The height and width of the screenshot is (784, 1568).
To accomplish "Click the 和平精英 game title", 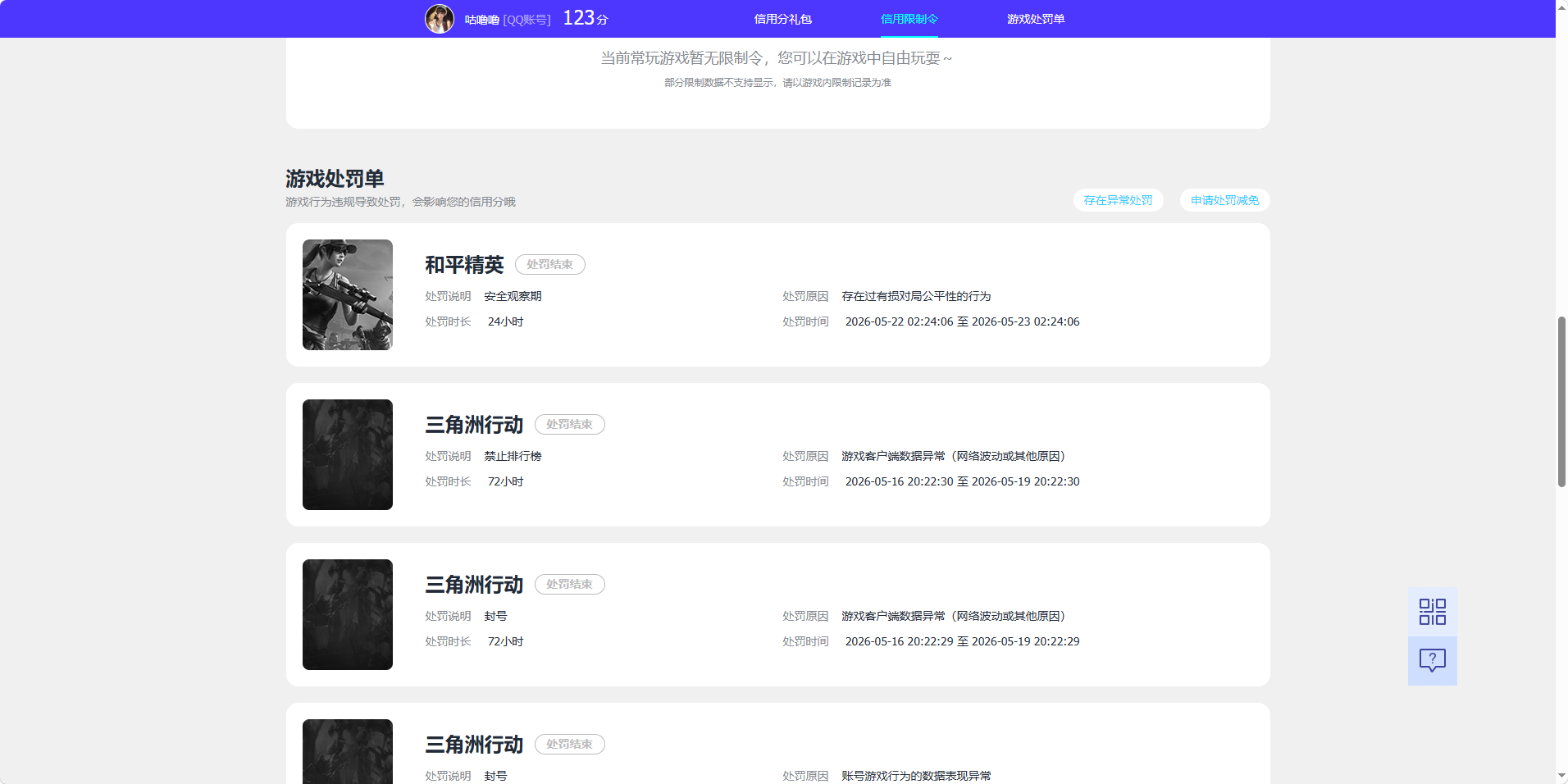I will (x=464, y=265).
